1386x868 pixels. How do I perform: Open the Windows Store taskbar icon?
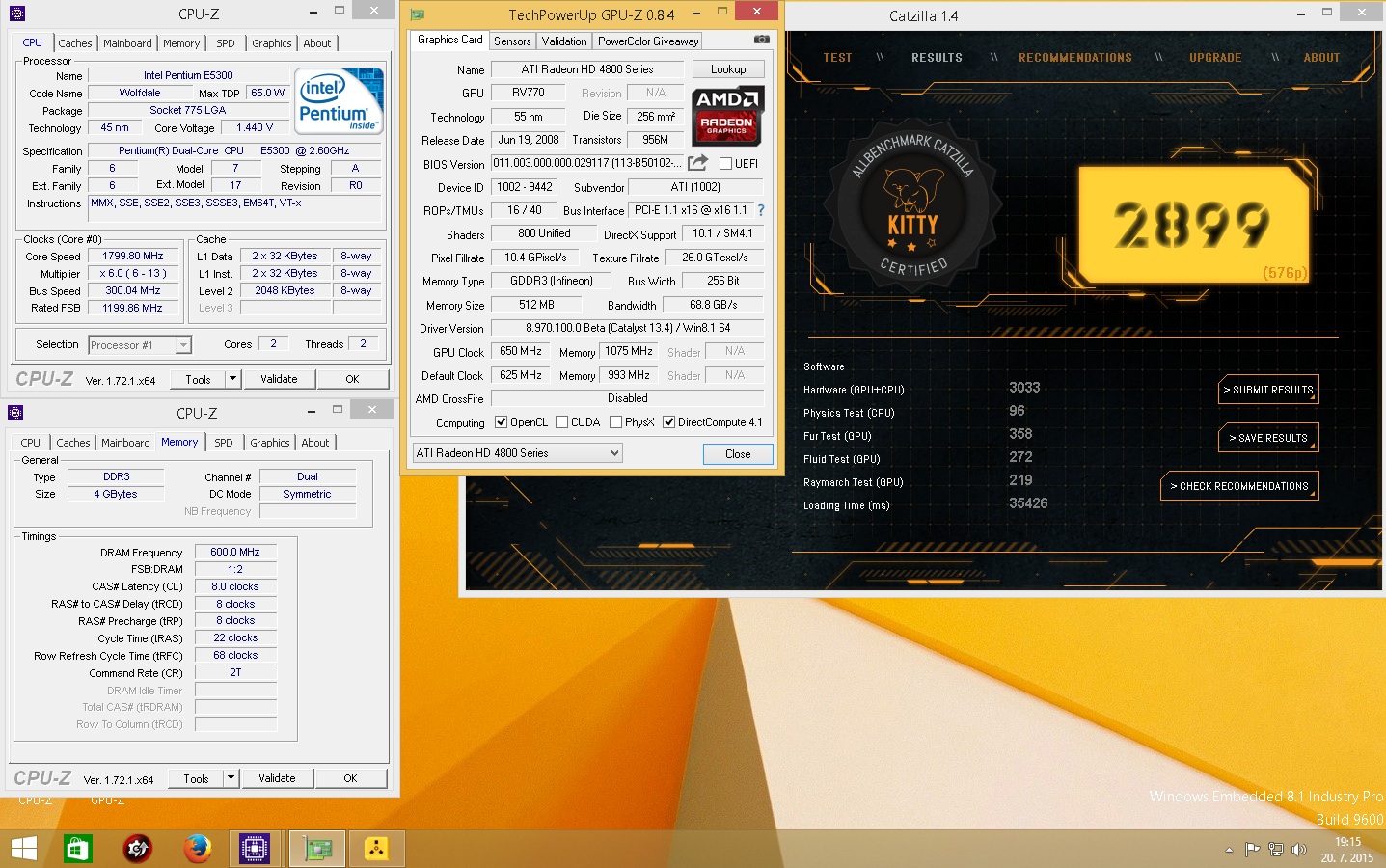pos(77,849)
